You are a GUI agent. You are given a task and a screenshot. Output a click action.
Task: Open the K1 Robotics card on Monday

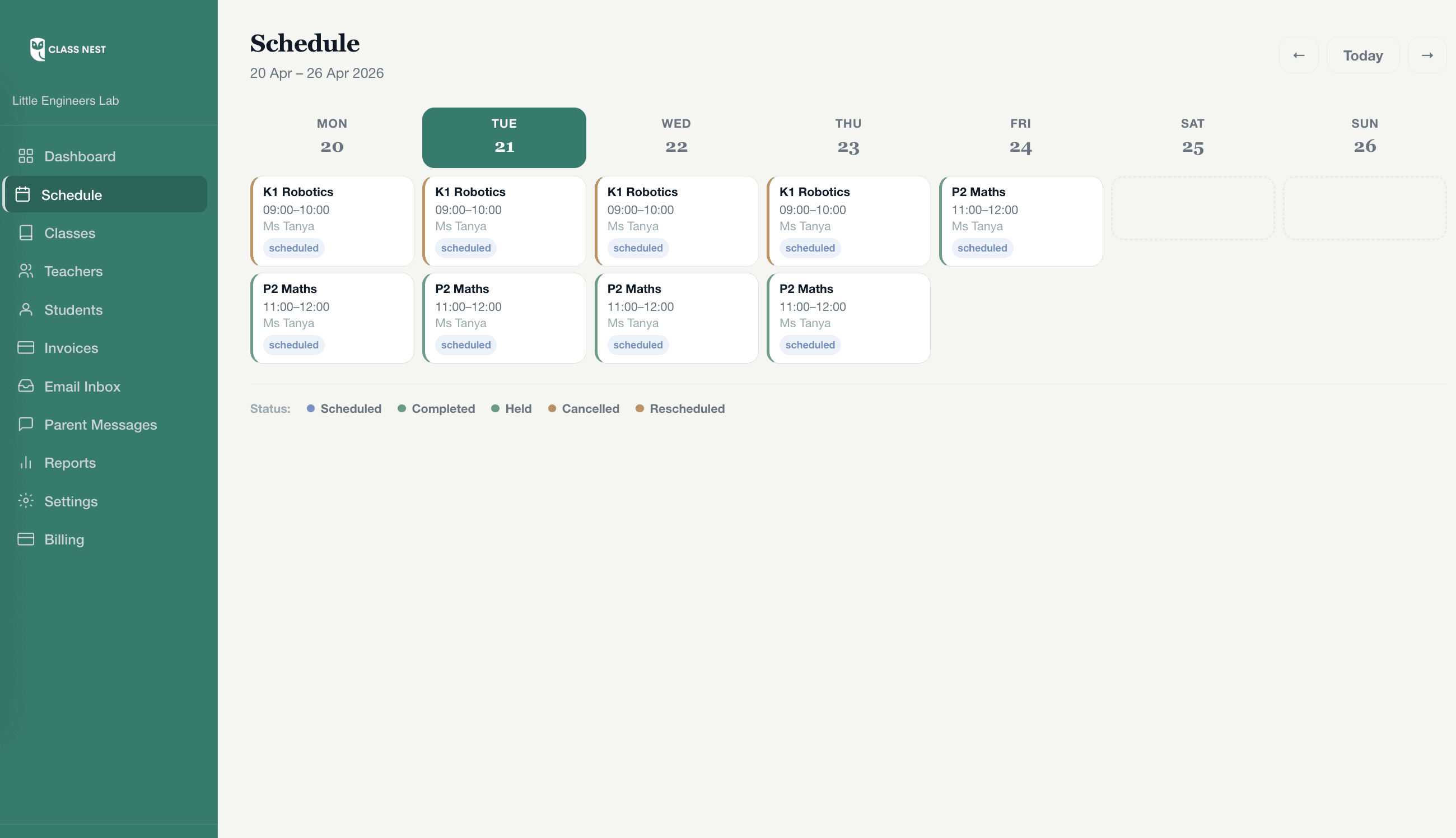pyautogui.click(x=332, y=221)
